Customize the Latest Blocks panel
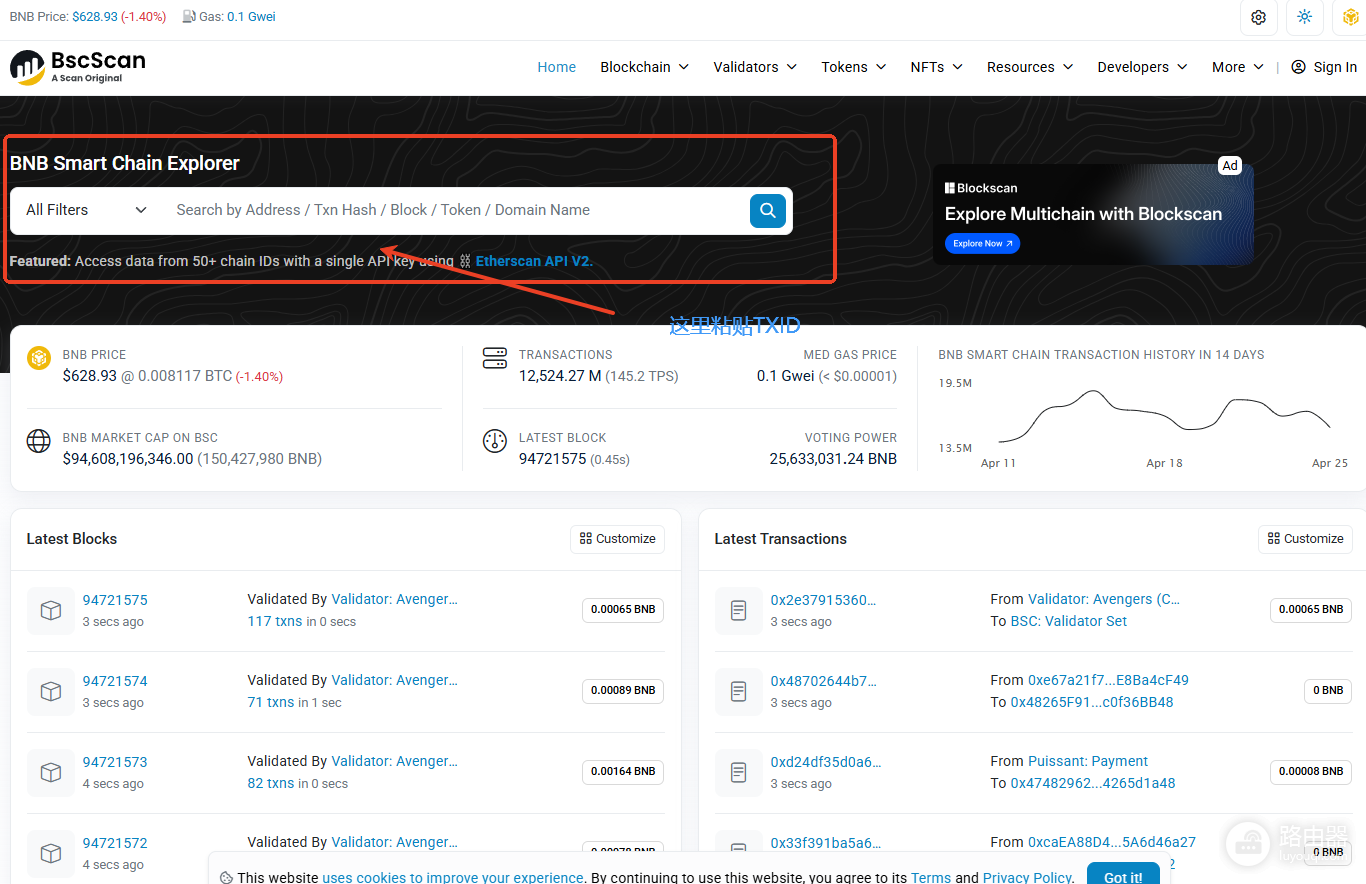 tap(618, 539)
